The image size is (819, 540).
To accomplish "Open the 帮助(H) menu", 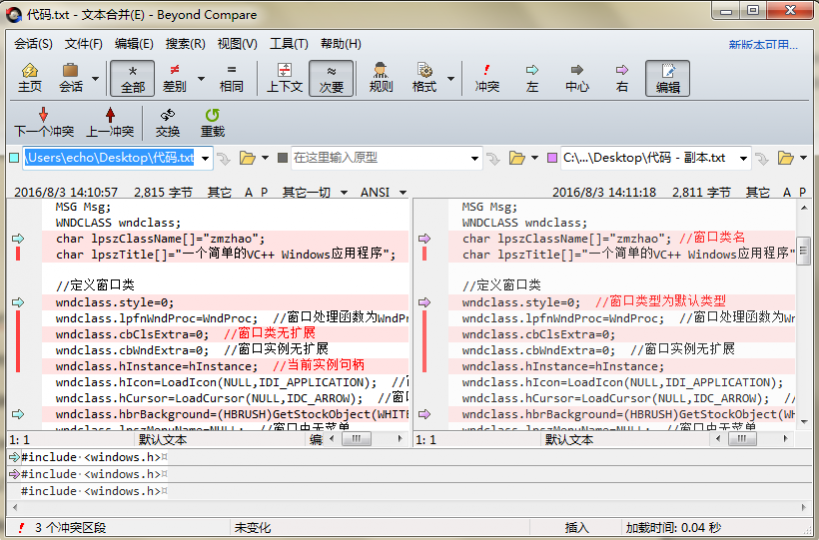I will click(x=341, y=44).
